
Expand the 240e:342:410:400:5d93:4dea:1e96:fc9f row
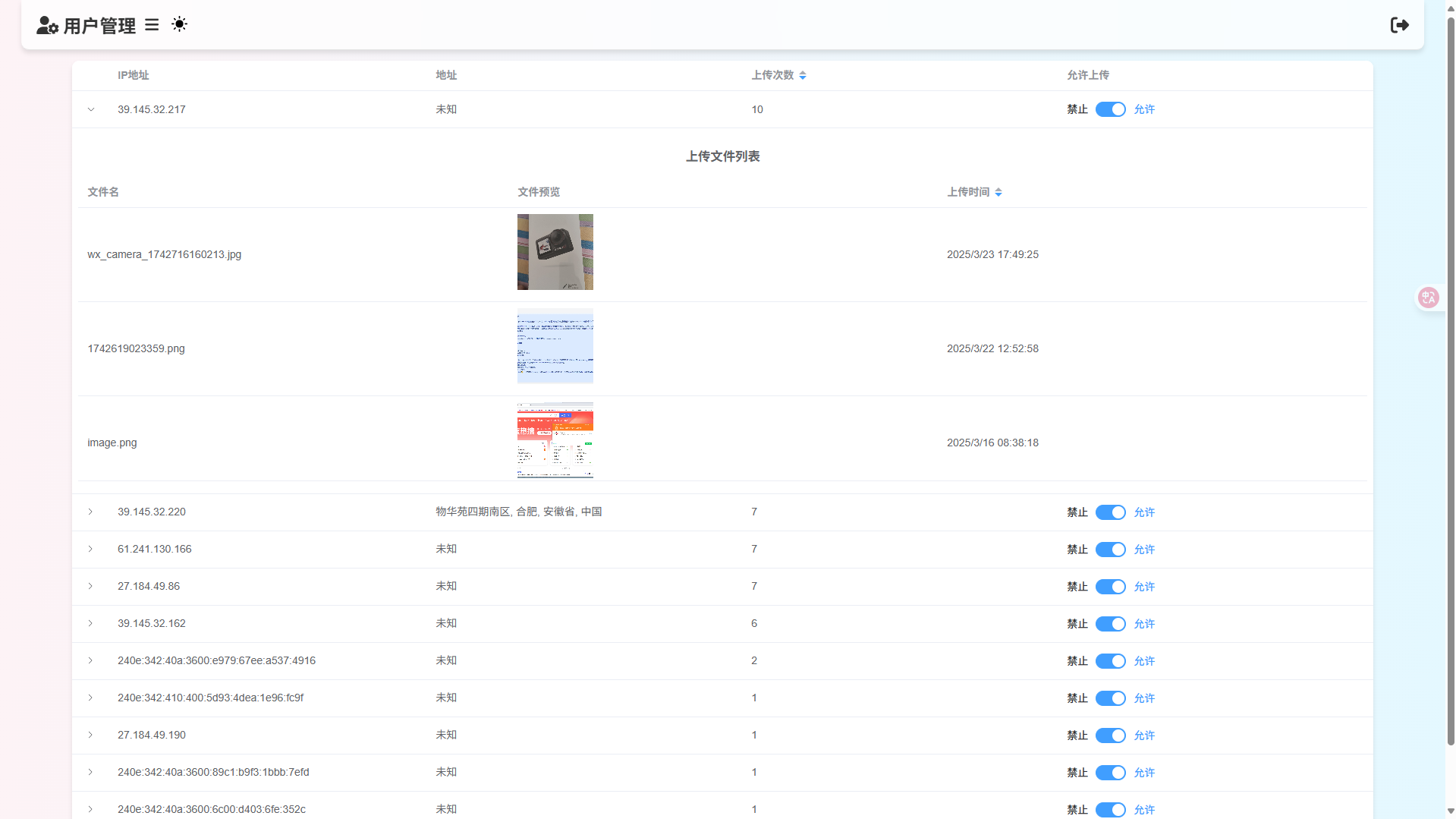(91, 698)
